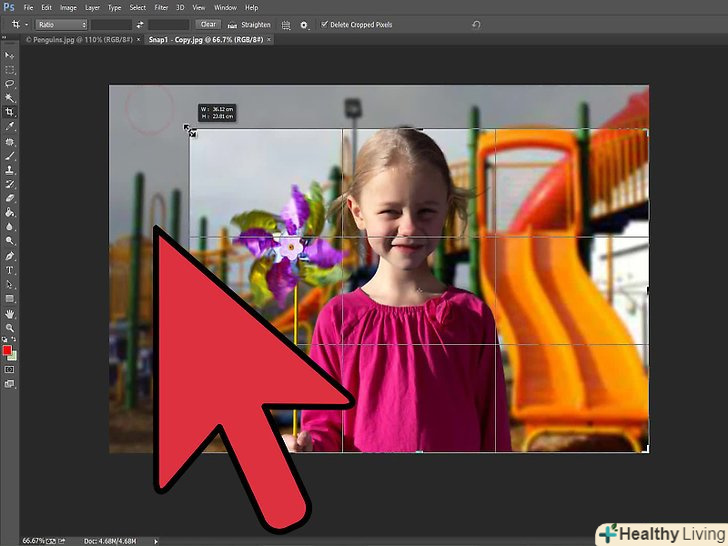728x546 pixels.
Task: Click the red foreground color swatch
Action: click(x=7, y=349)
